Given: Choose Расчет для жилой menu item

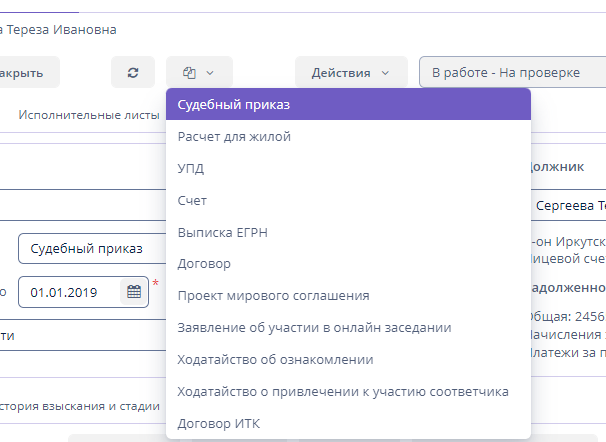Looking at the screenshot, I should [234, 136].
